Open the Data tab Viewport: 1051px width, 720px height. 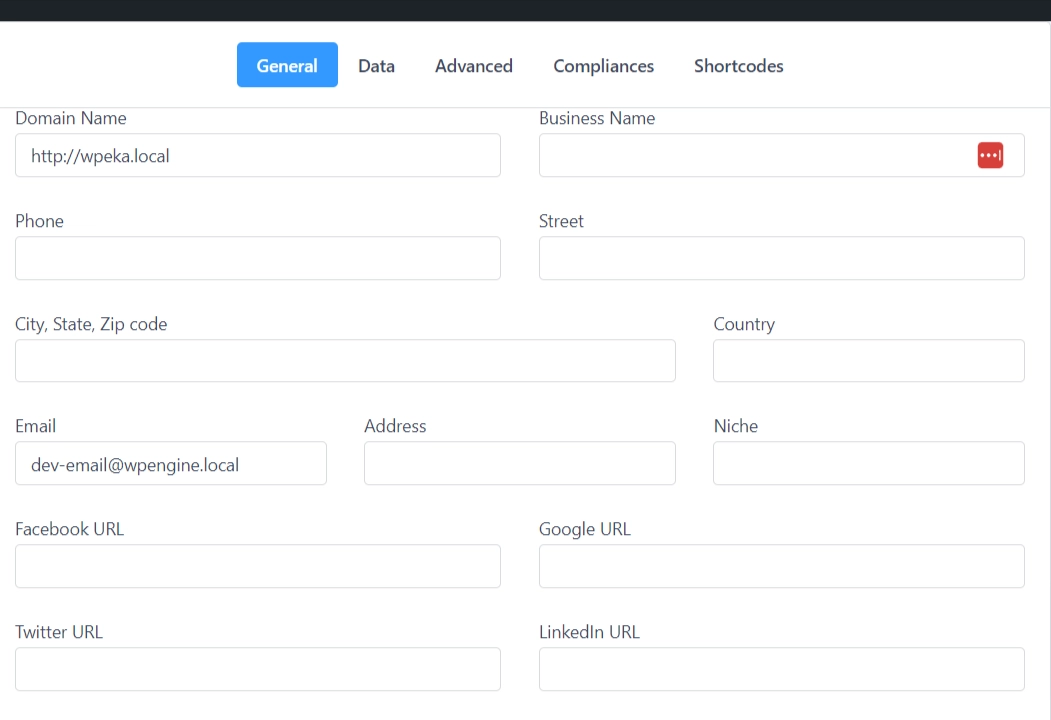[376, 66]
